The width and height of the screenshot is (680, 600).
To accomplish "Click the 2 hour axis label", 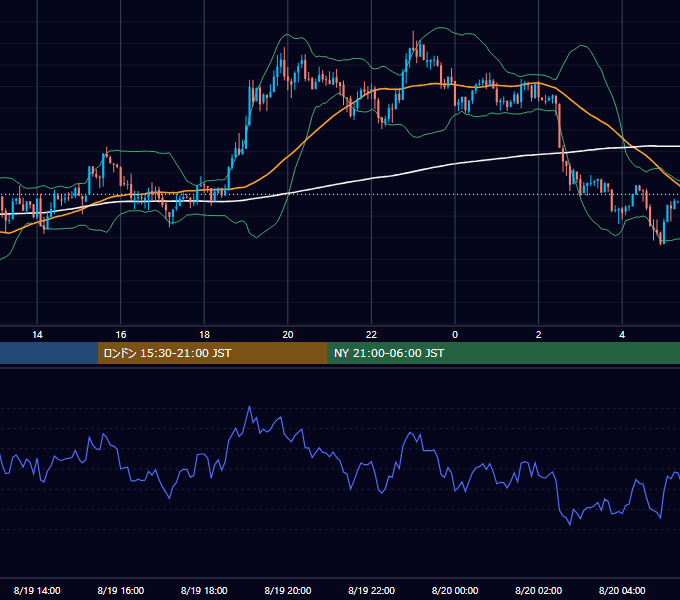I will coord(539,335).
